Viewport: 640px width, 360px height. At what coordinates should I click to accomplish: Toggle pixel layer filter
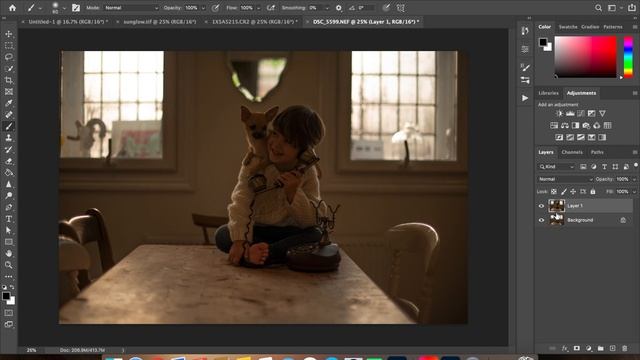[583, 167]
